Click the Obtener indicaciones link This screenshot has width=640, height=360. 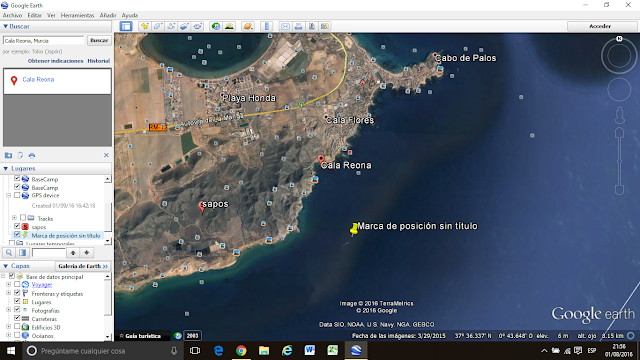56,61
